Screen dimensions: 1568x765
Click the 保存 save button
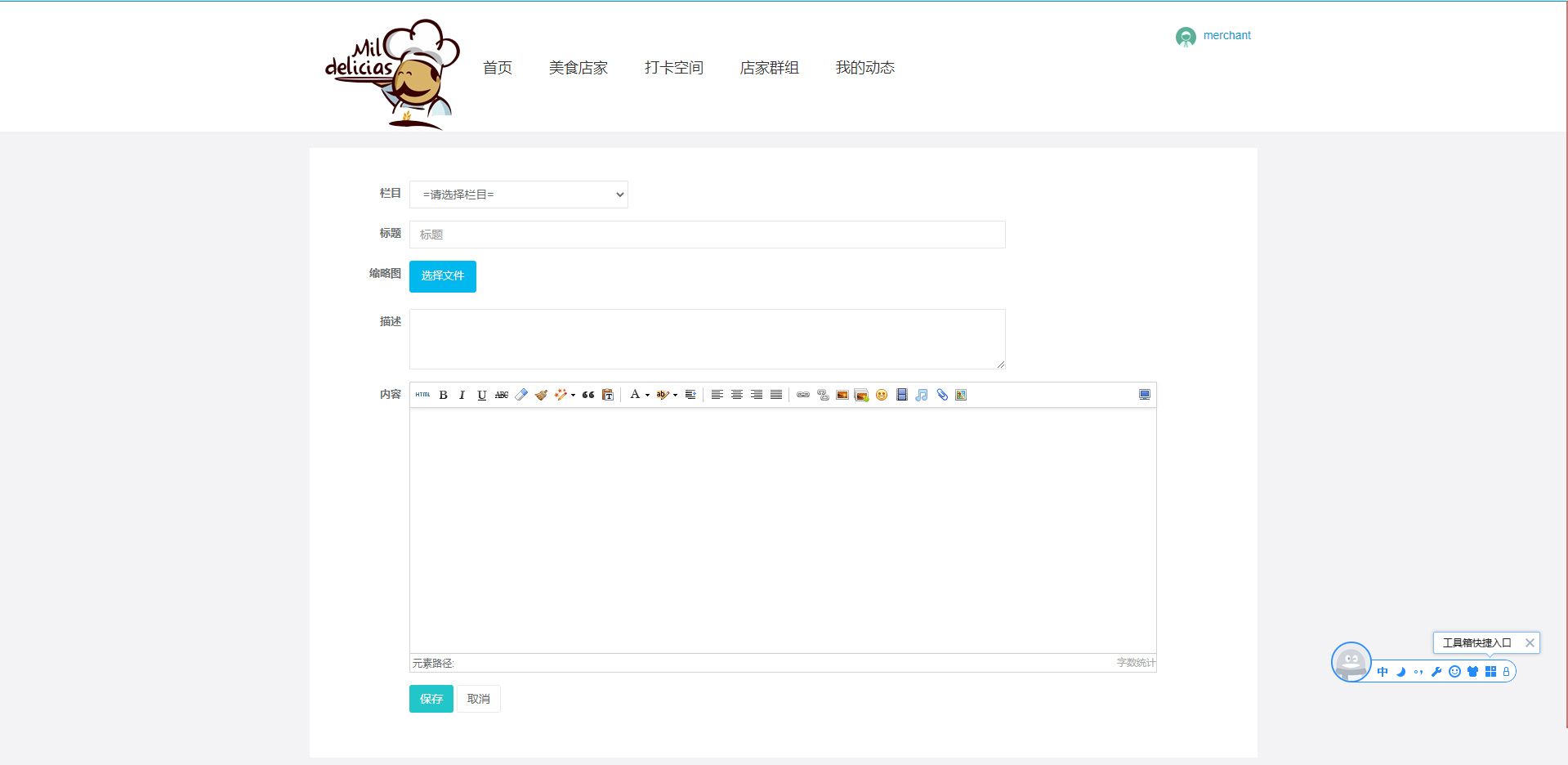[431, 699]
